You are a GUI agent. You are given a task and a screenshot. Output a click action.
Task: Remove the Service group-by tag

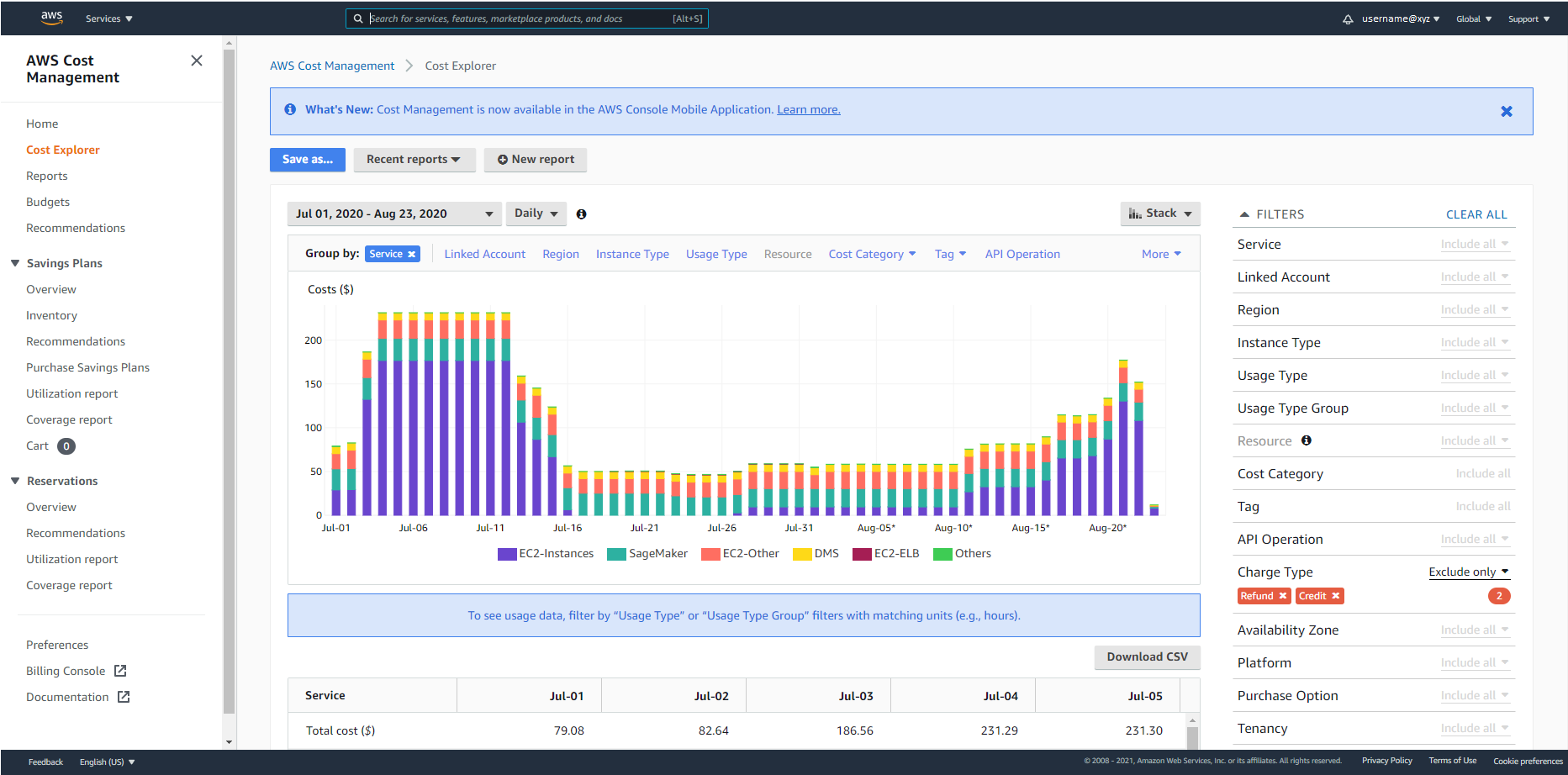pyautogui.click(x=412, y=254)
